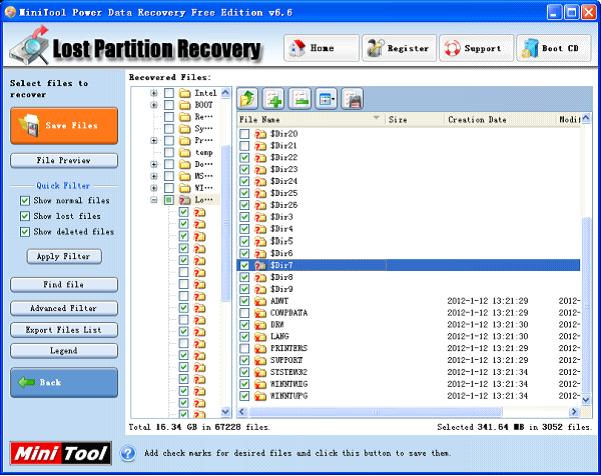Sort by Size column header
Viewport: 601px width, 476px height.
pyautogui.click(x=414, y=120)
